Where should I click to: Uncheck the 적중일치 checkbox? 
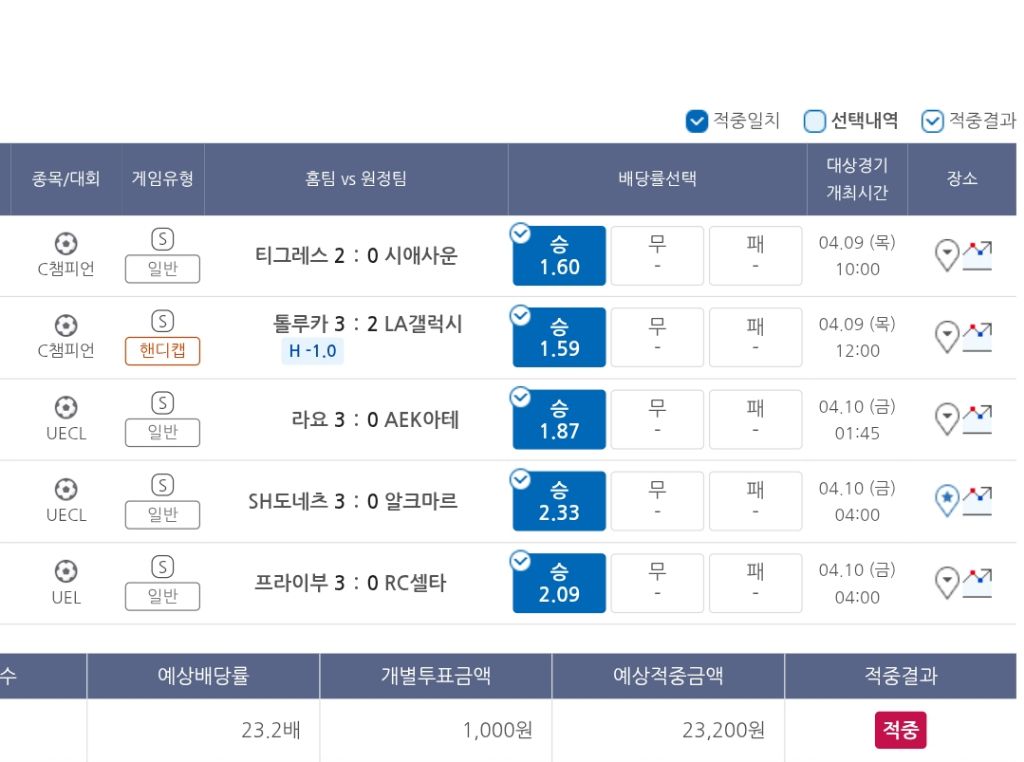coord(697,121)
